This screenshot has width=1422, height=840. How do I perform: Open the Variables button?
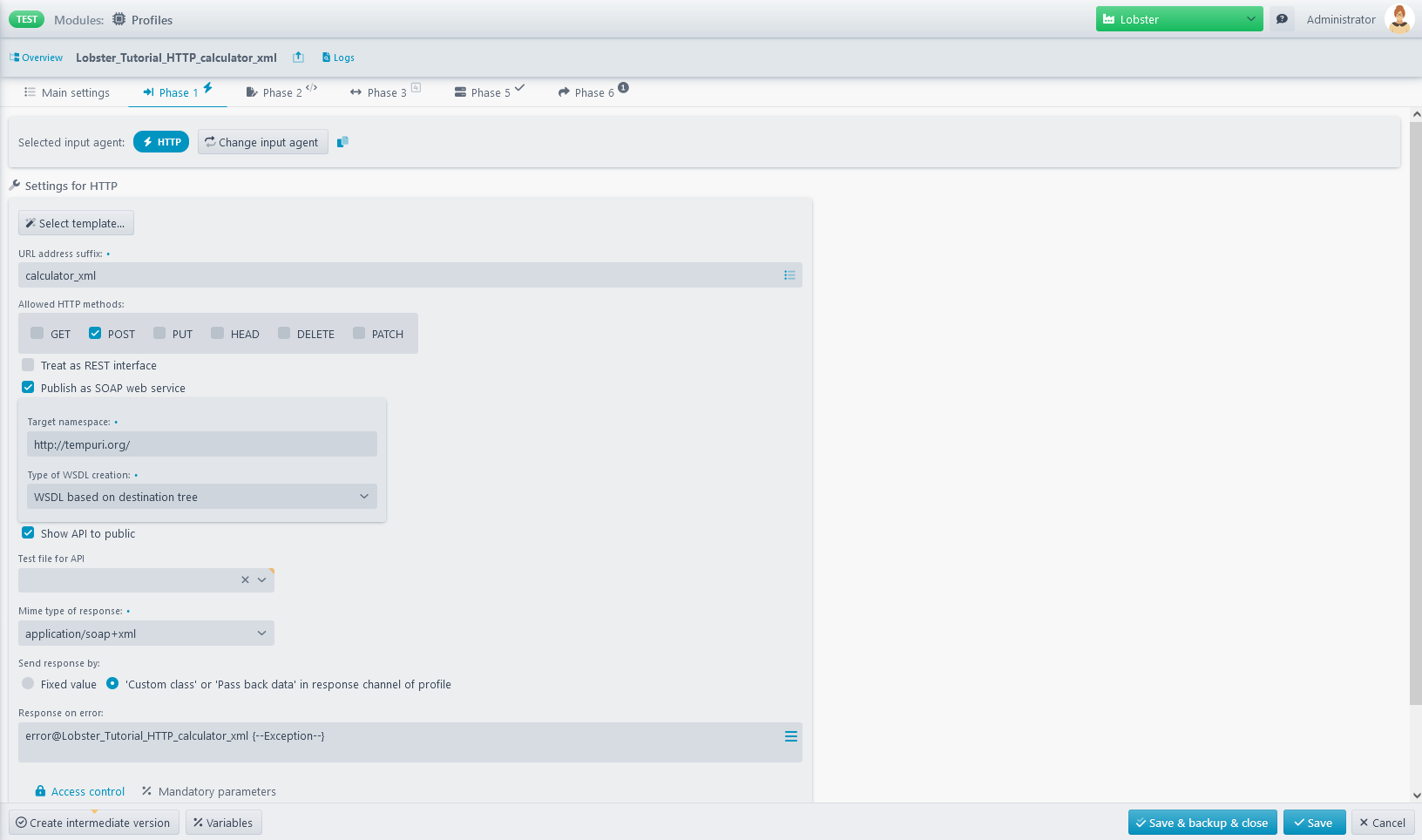point(224,823)
